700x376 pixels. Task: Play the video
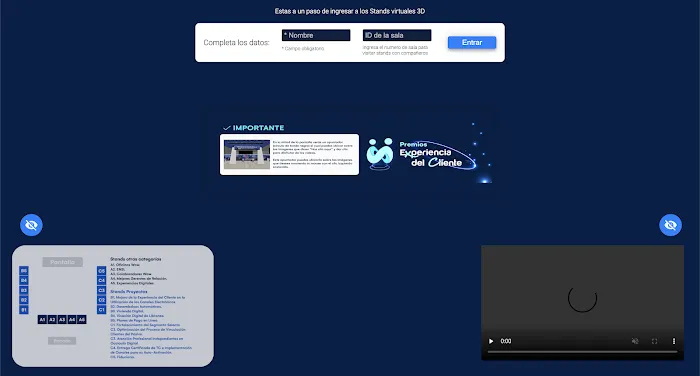(x=491, y=341)
